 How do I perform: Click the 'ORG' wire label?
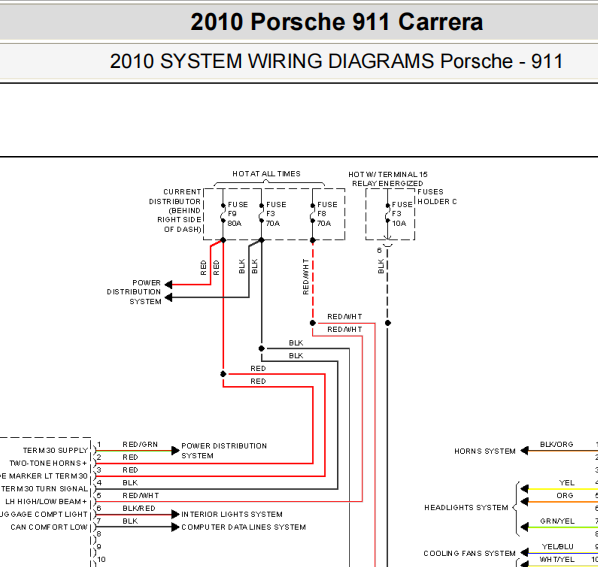tap(565, 495)
